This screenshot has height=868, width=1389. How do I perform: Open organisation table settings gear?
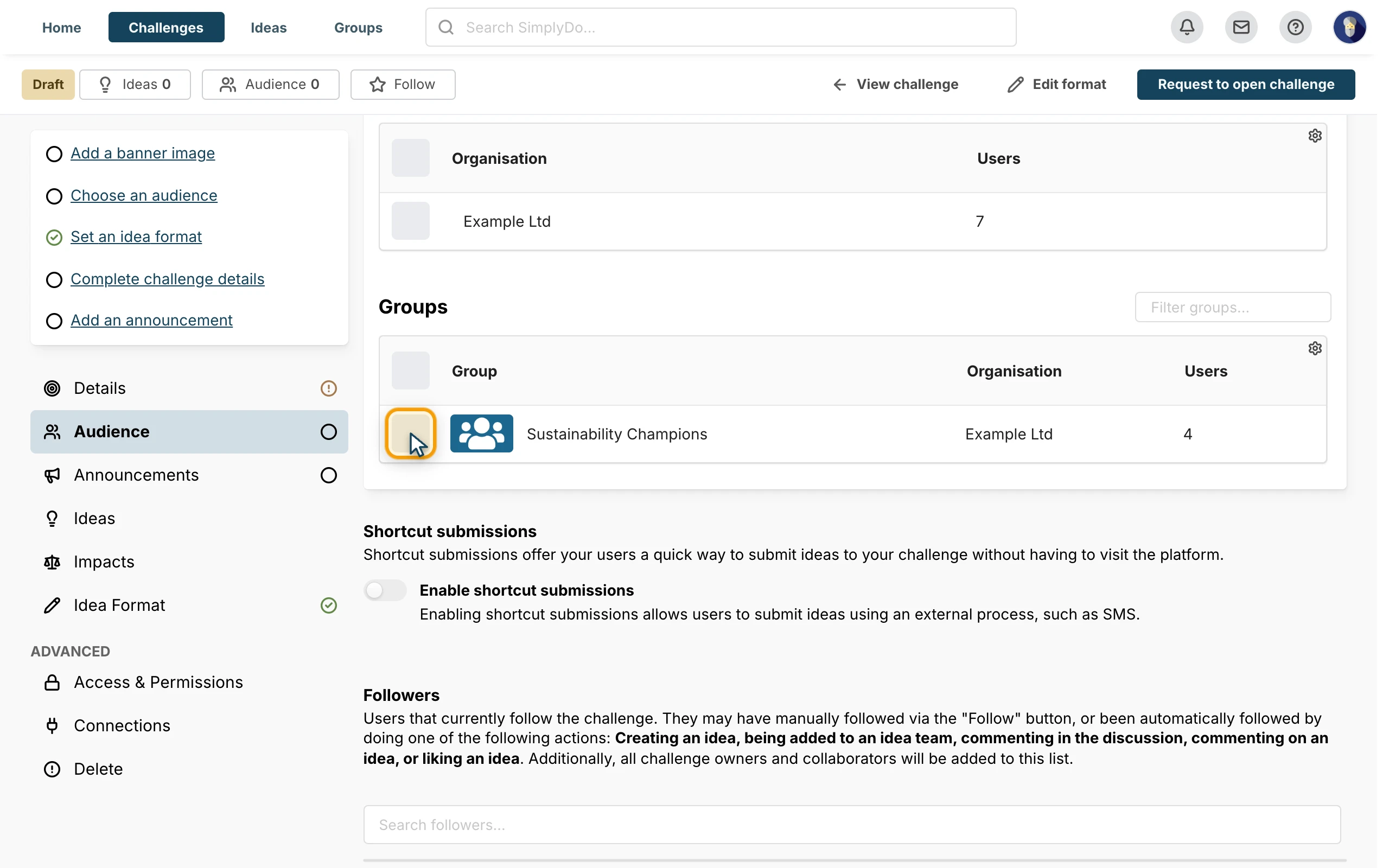tap(1315, 136)
